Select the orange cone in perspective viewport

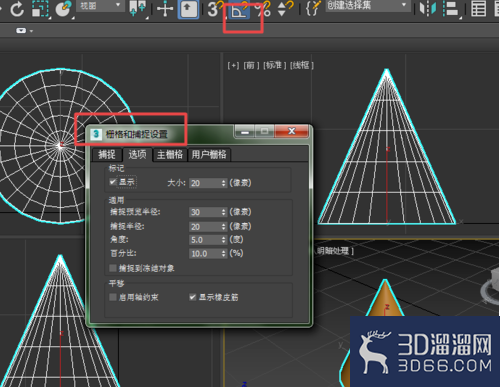[385, 298]
